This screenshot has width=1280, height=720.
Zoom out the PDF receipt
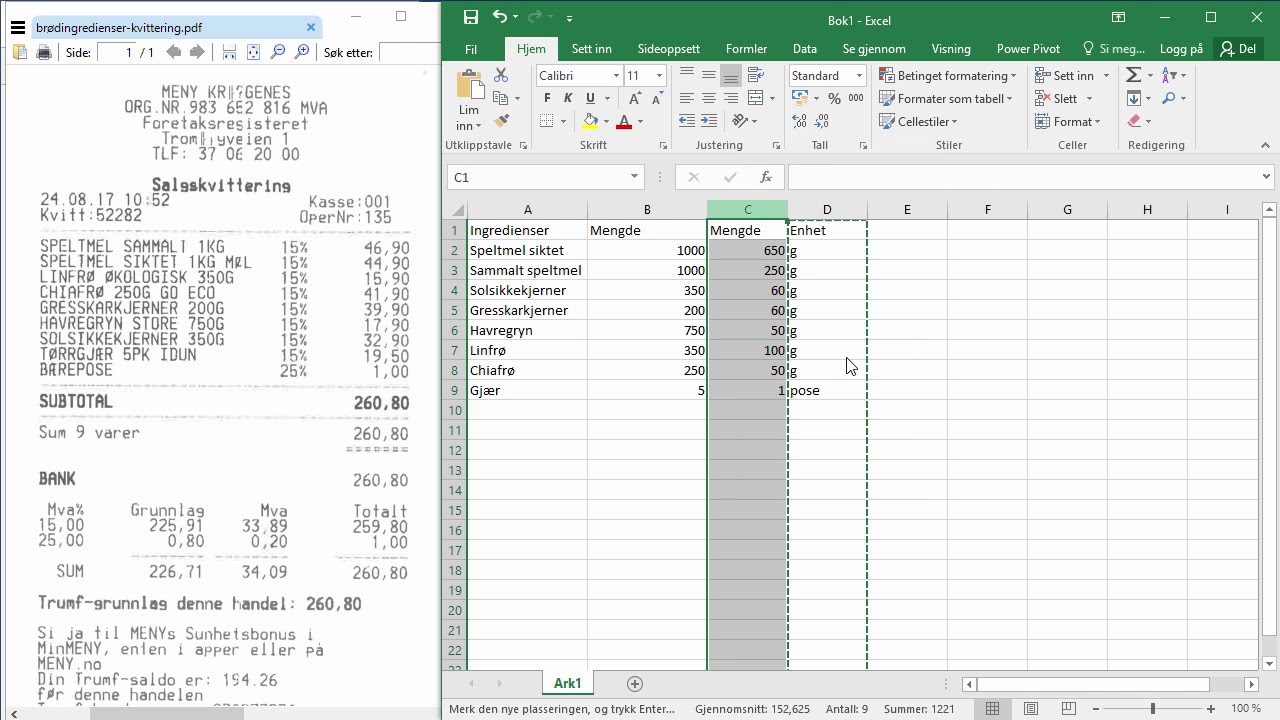278,52
